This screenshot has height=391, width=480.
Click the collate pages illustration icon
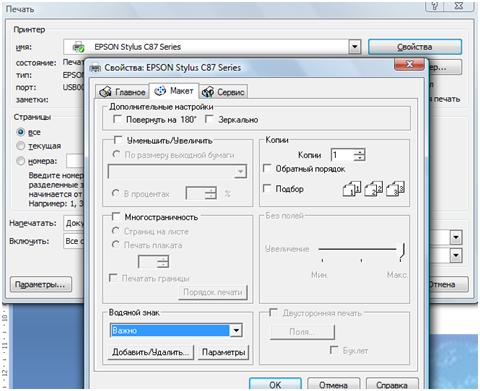tap(374, 189)
